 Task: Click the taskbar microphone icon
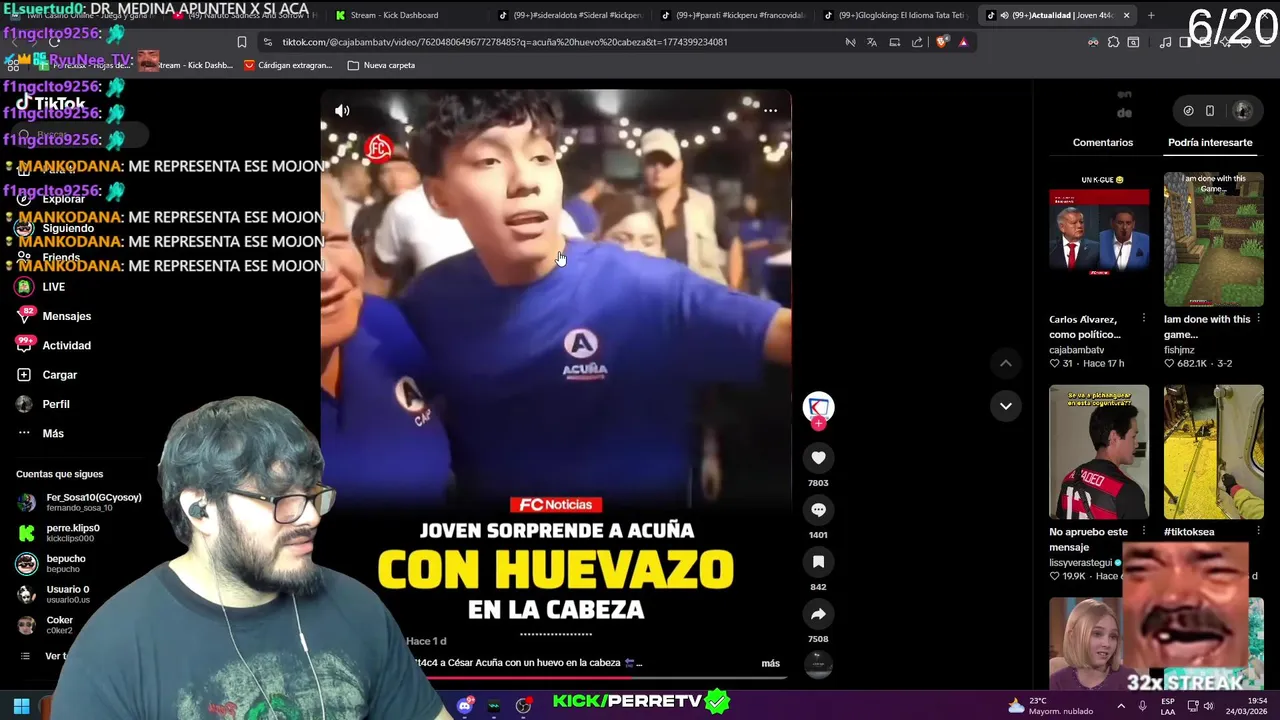(x=1142, y=706)
